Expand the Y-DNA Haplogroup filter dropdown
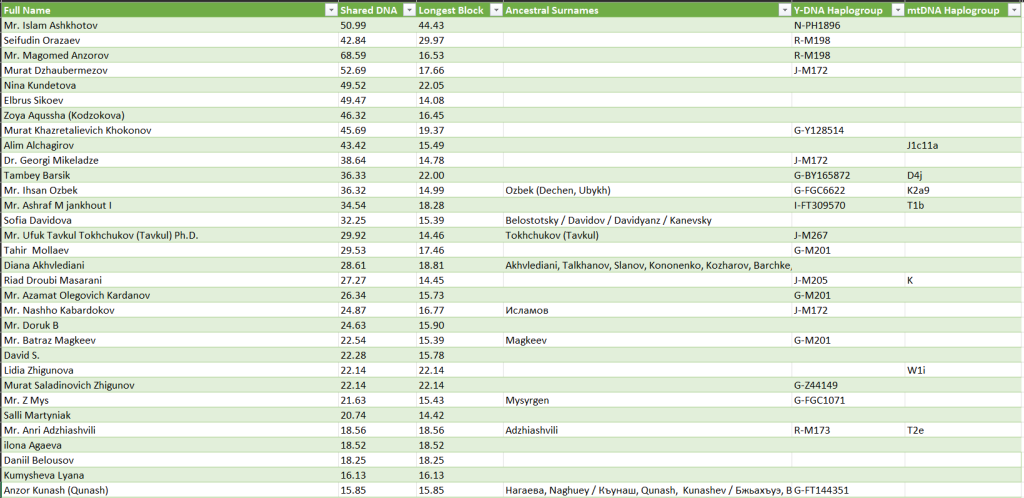This screenshot has width=1024, height=498. coord(896,9)
